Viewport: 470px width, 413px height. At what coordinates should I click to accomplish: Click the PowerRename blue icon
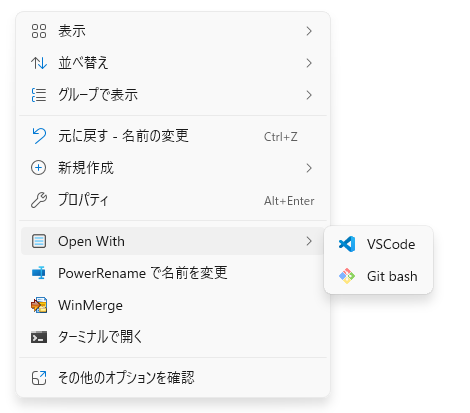[39, 273]
